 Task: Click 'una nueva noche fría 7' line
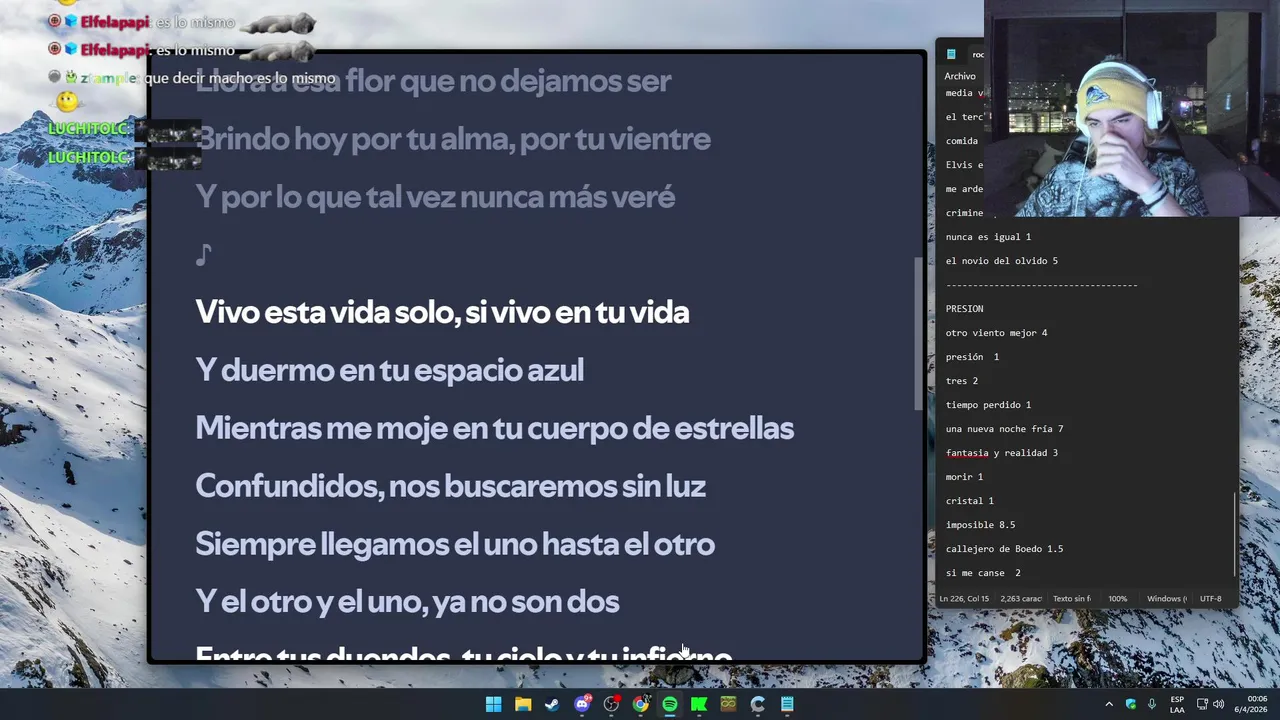coord(1004,429)
